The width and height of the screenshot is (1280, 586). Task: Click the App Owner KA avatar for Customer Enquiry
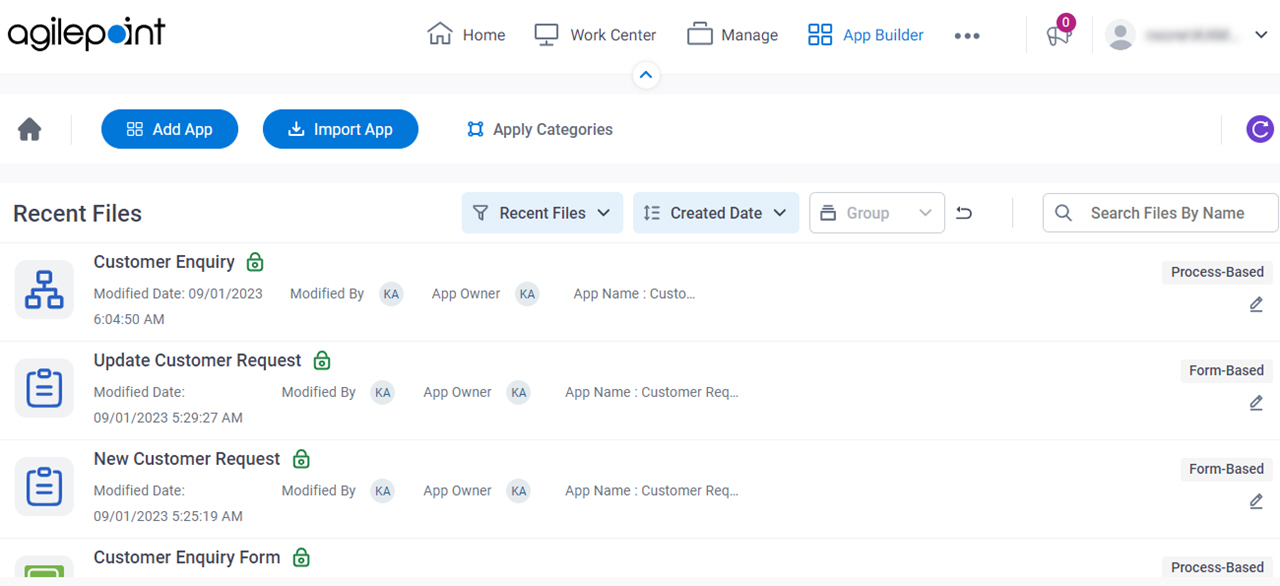click(x=527, y=294)
